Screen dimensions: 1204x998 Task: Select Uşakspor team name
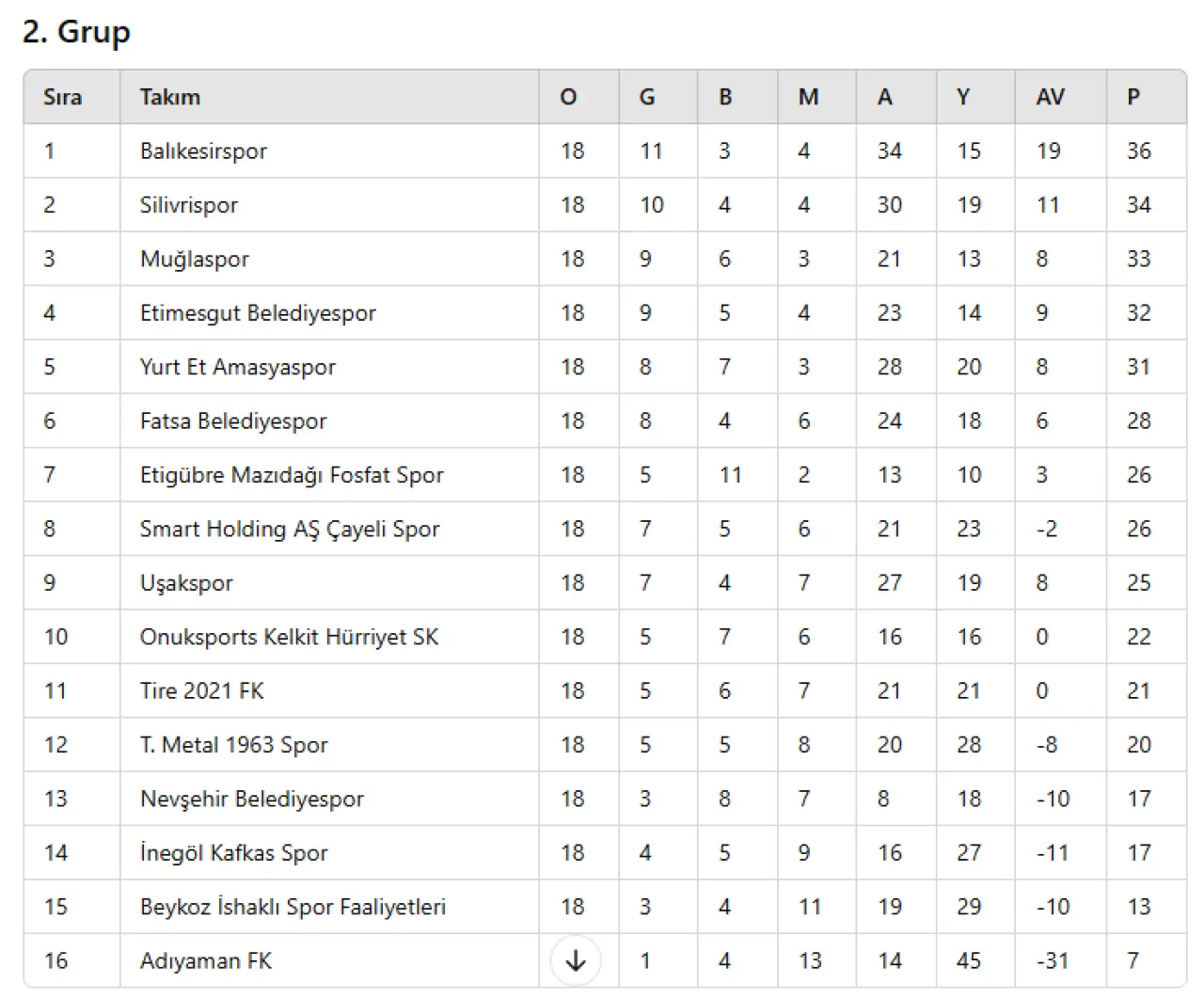[x=186, y=583]
